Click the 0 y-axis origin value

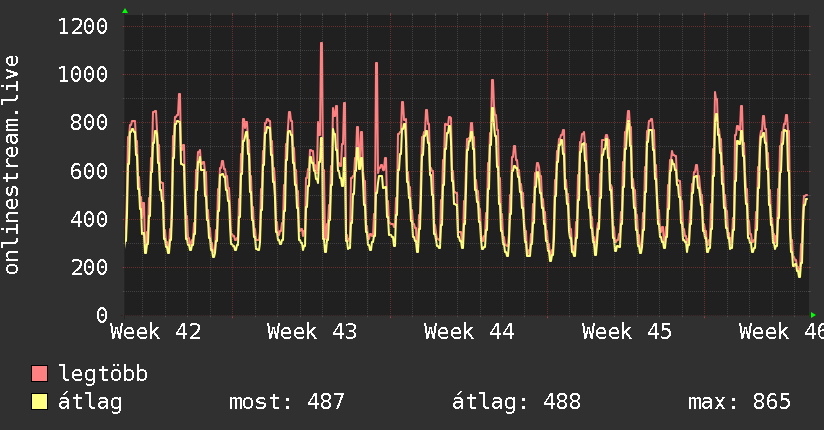click(102, 315)
